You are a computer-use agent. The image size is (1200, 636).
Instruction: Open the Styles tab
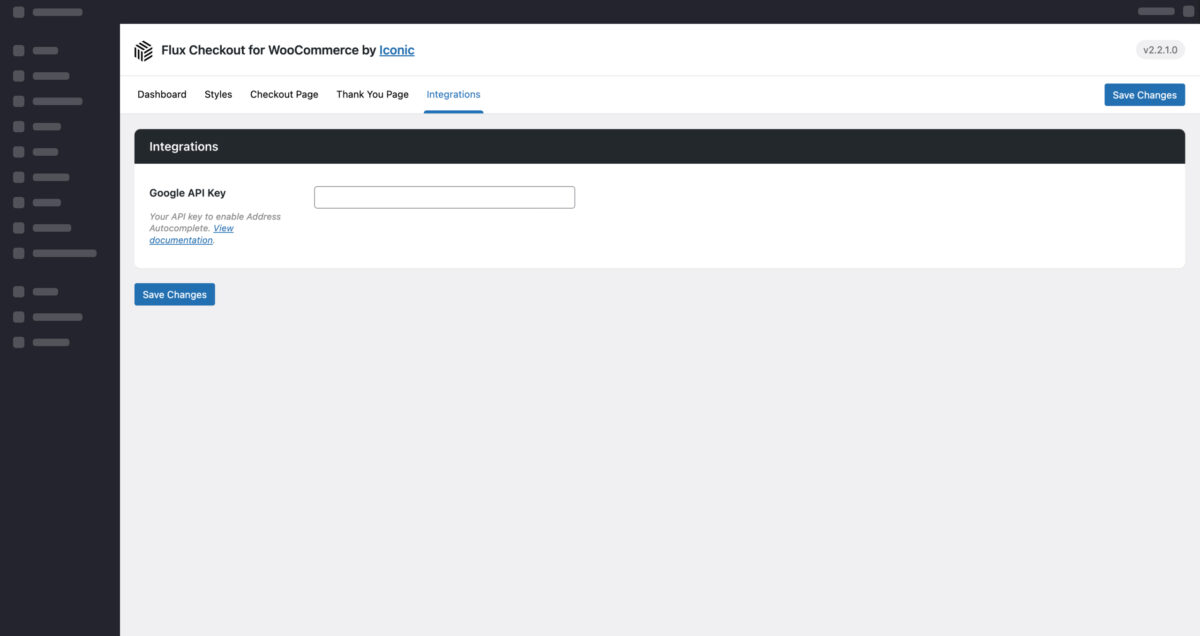pos(218,94)
